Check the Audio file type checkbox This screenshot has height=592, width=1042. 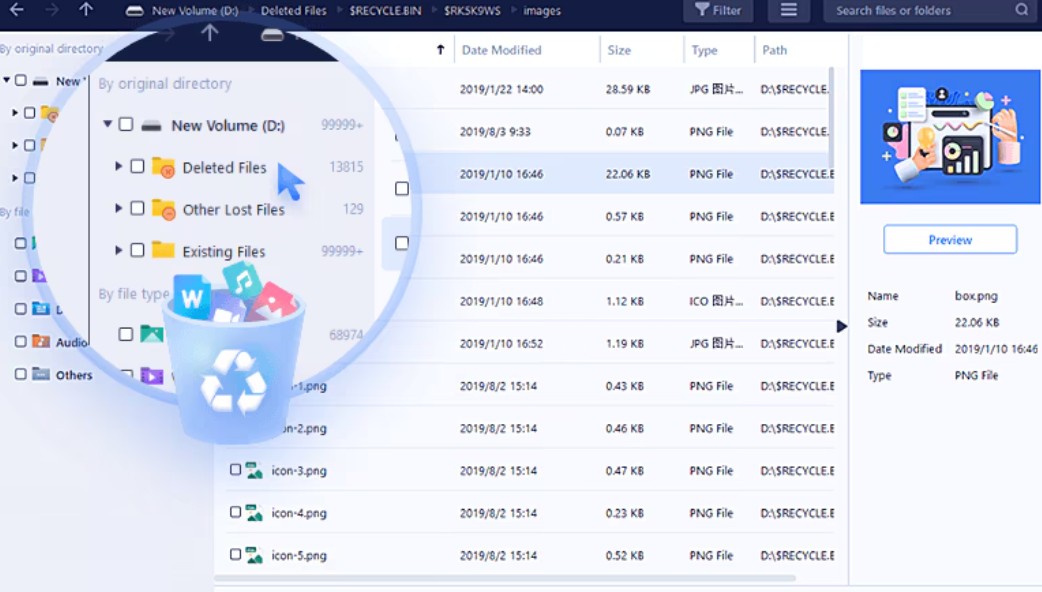click(x=21, y=342)
